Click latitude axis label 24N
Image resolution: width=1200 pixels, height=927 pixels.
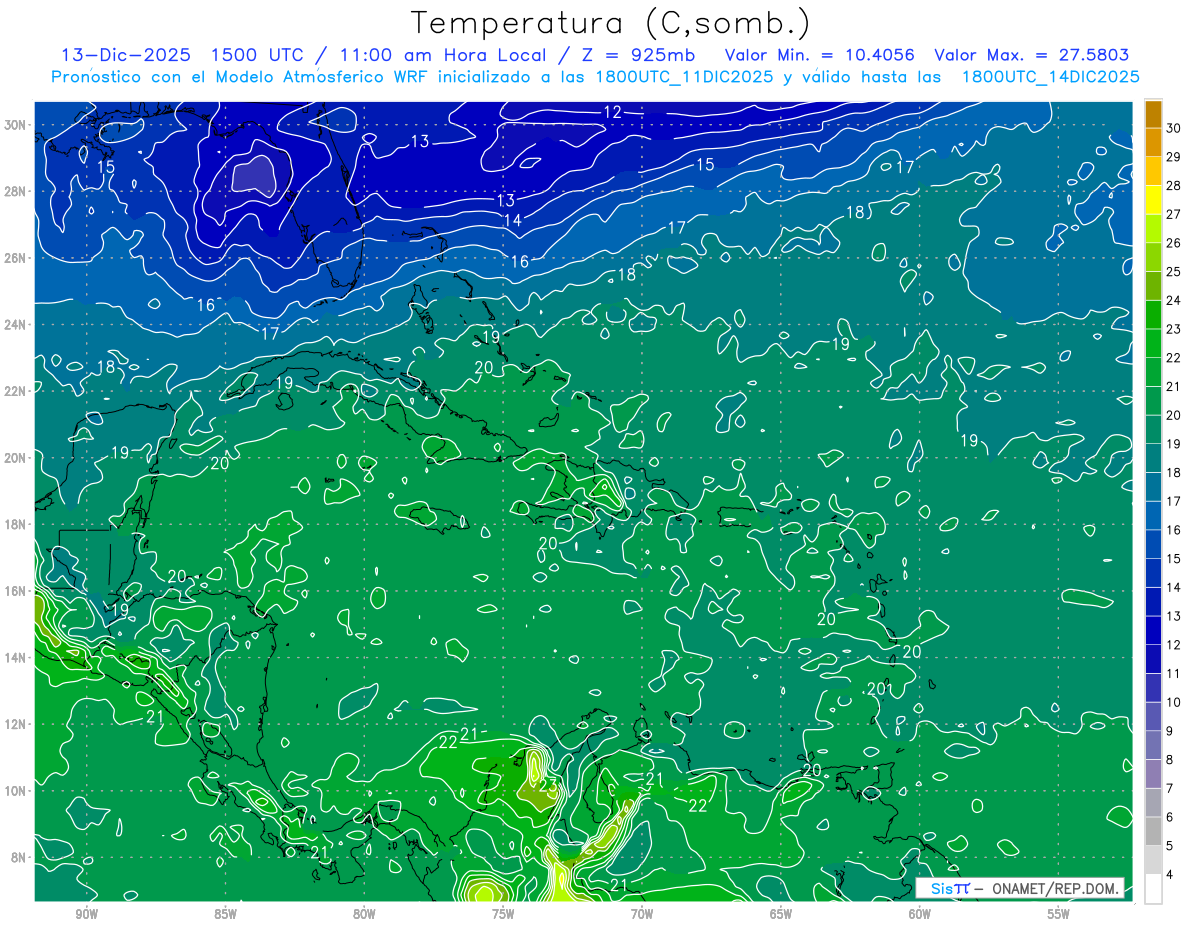point(17,325)
